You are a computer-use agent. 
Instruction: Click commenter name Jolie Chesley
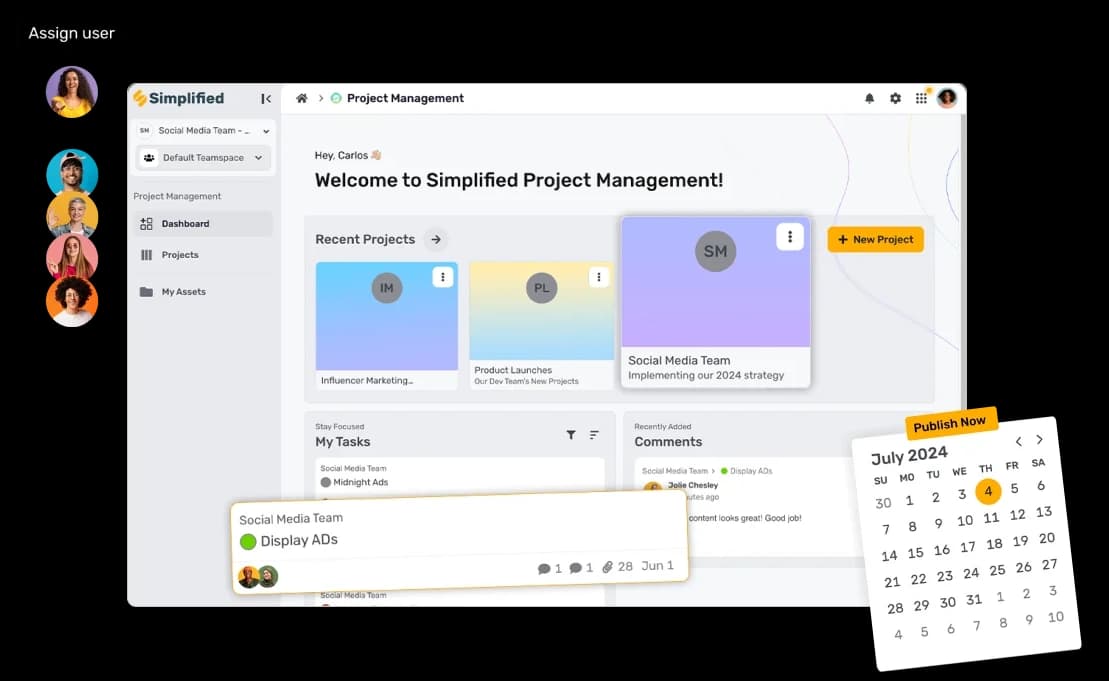[x=693, y=485]
